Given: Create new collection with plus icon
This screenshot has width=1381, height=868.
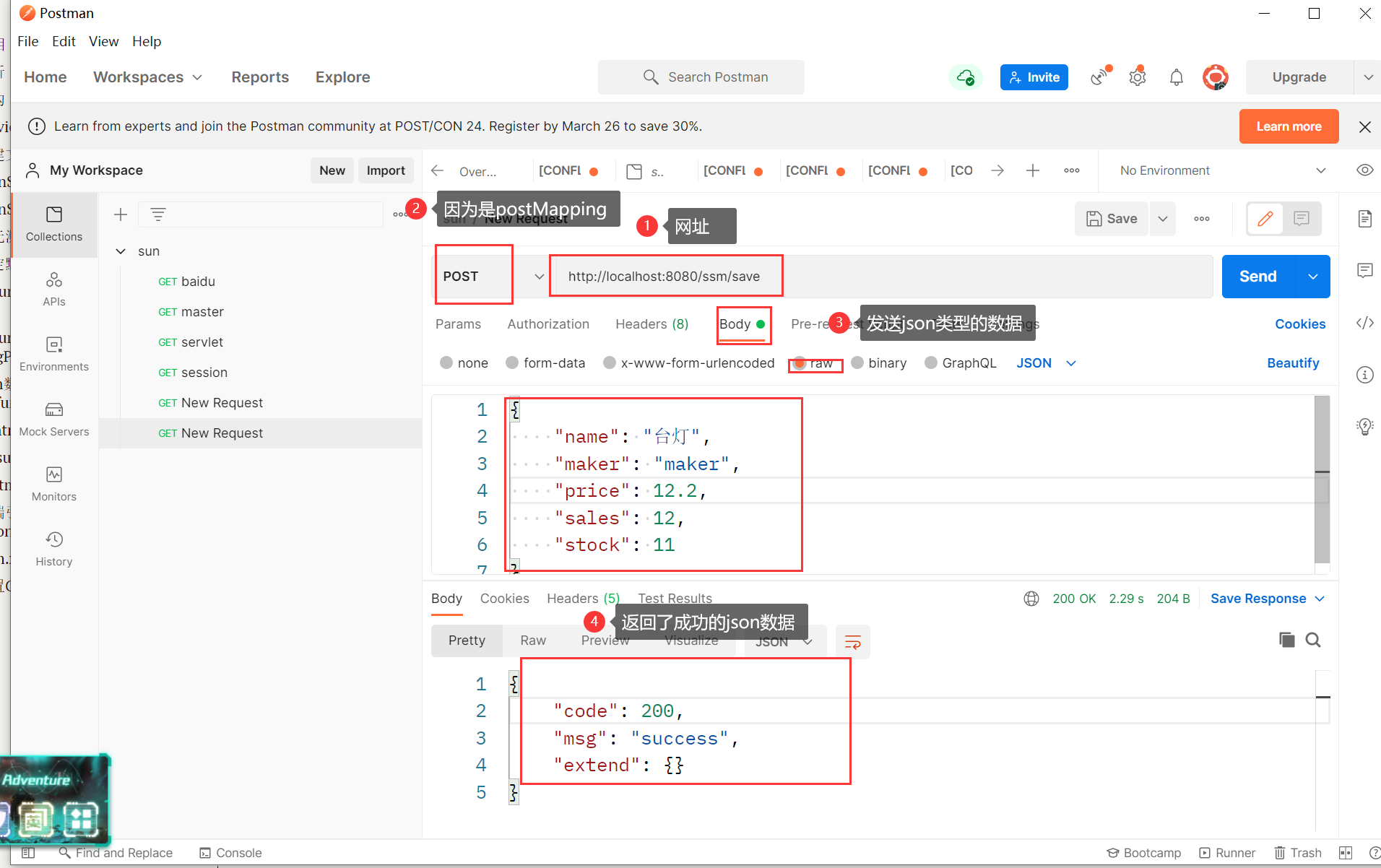Looking at the screenshot, I should click(x=121, y=214).
